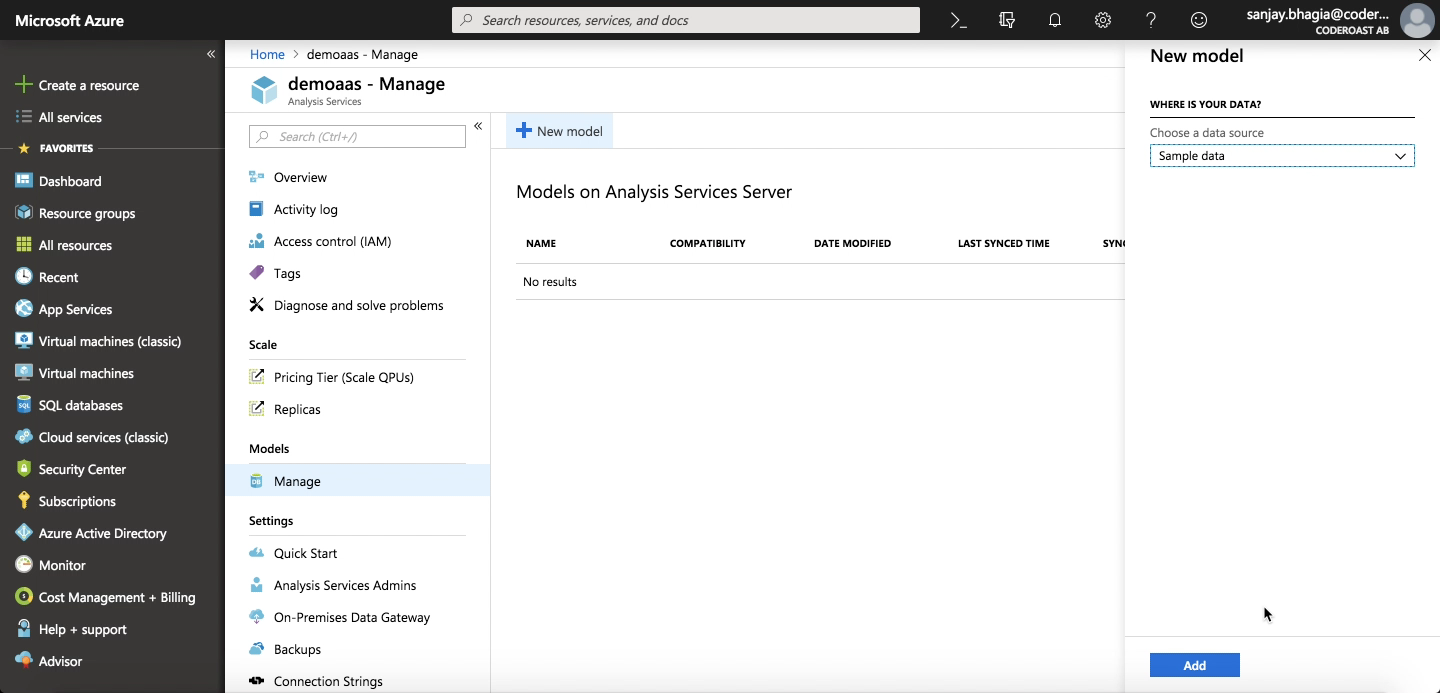Click the demoaas - Manage breadcrumb

coord(362,54)
